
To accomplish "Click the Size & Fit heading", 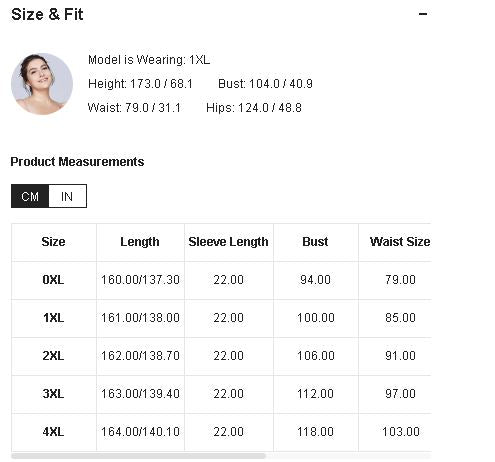I will click(x=47, y=14).
